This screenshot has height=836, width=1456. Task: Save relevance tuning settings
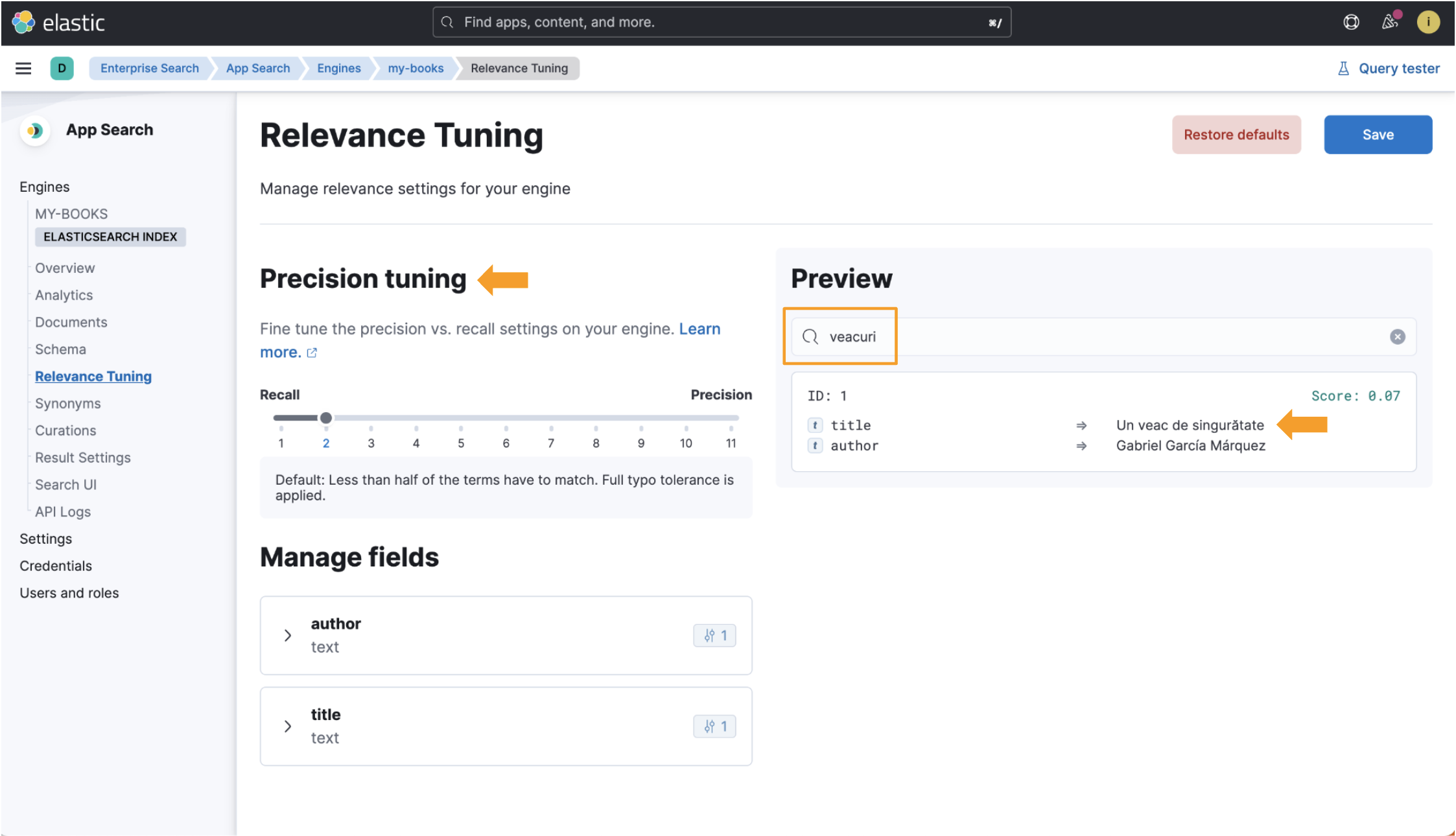[x=1378, y=135]
